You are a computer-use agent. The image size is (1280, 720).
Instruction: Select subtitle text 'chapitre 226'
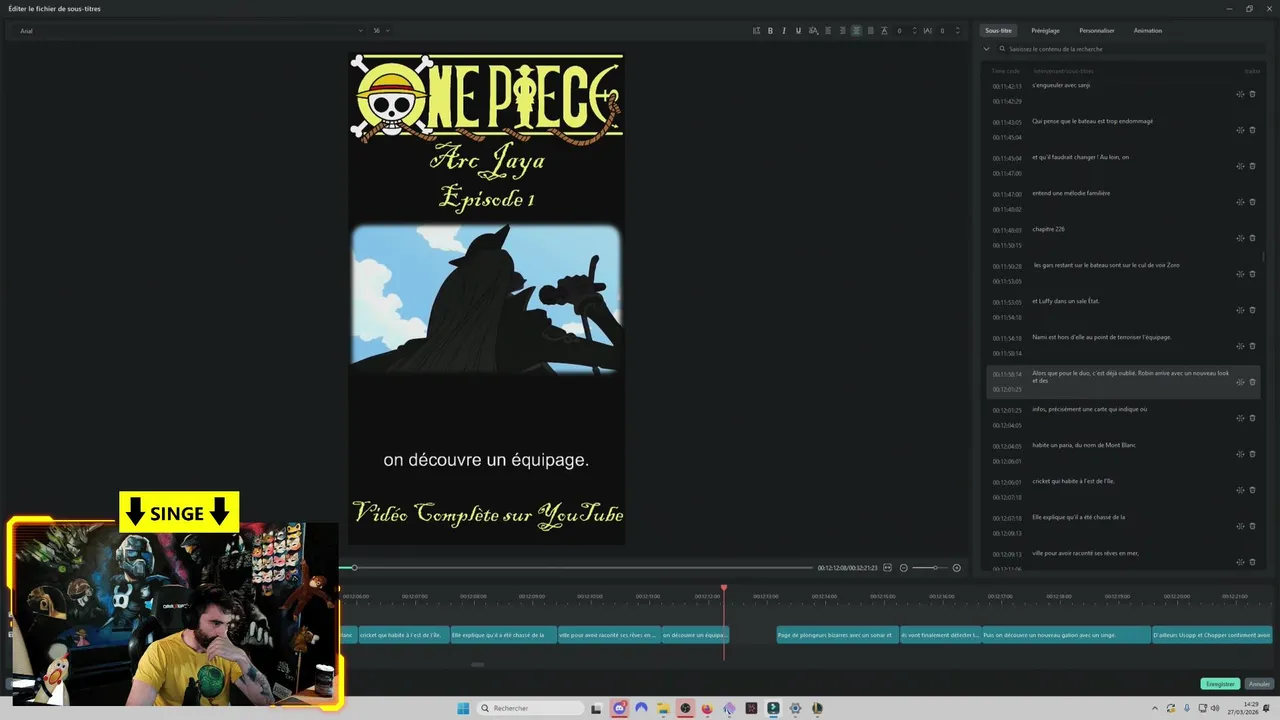pos(1048,229)
